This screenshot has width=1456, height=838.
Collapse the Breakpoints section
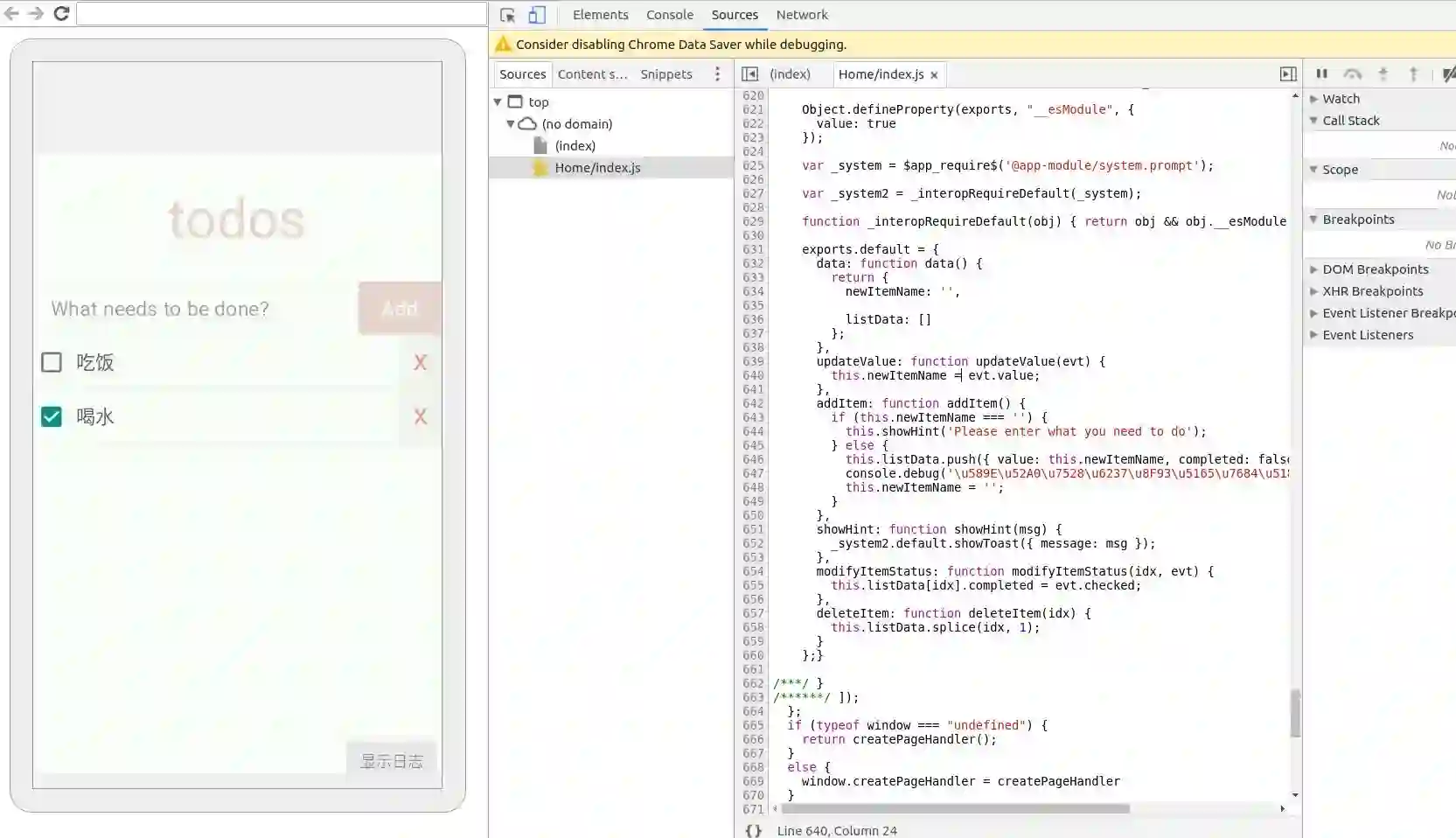(1313, 220)
